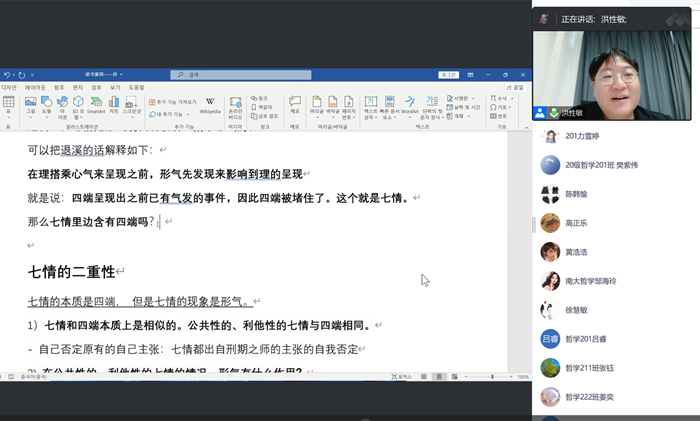Open ribbon display options button

pos(470,75)
